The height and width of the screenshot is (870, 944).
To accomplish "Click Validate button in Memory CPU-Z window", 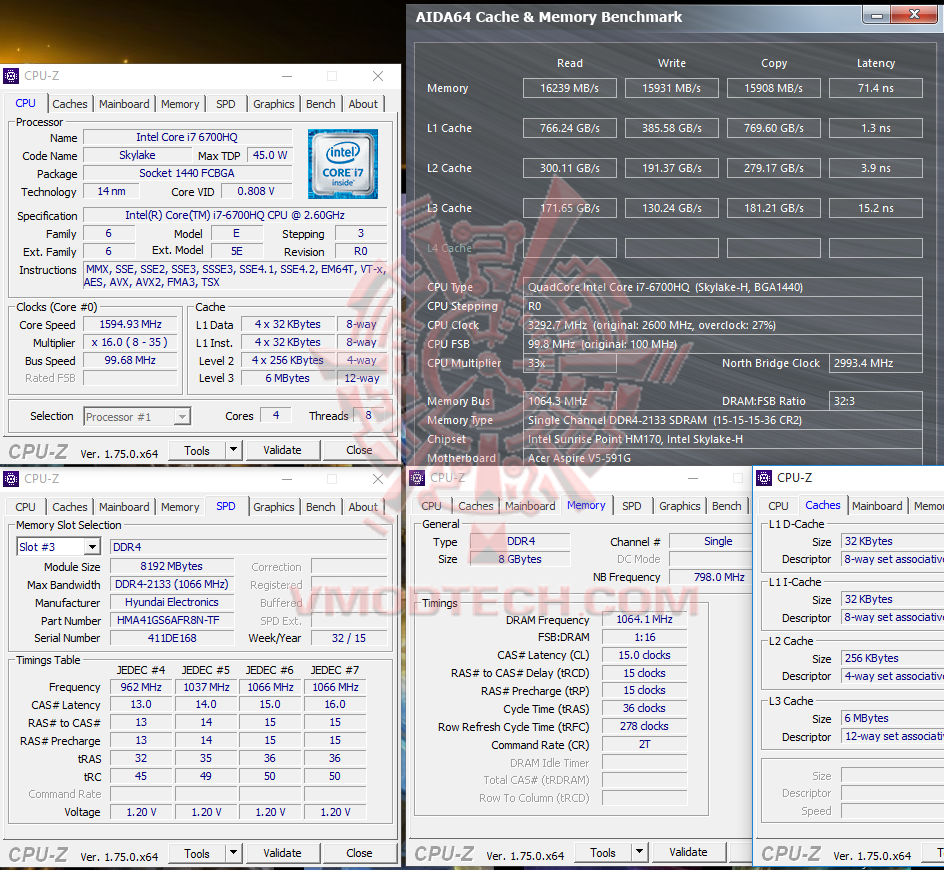I will point(688,851).
